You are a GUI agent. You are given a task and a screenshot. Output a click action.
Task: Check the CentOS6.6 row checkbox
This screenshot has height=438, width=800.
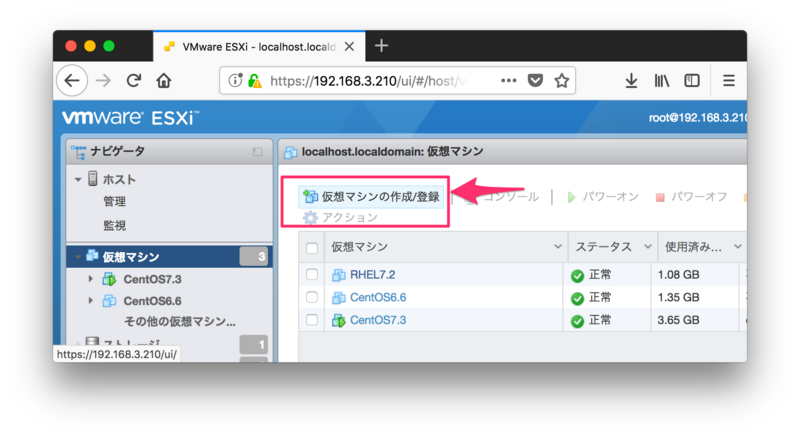(x=312, y=297)
